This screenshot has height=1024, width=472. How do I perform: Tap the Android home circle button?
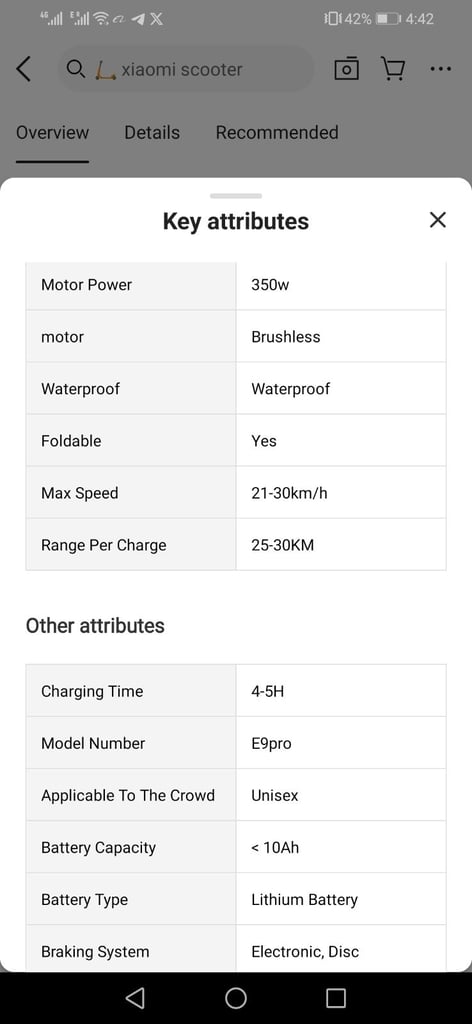point(236,997)
